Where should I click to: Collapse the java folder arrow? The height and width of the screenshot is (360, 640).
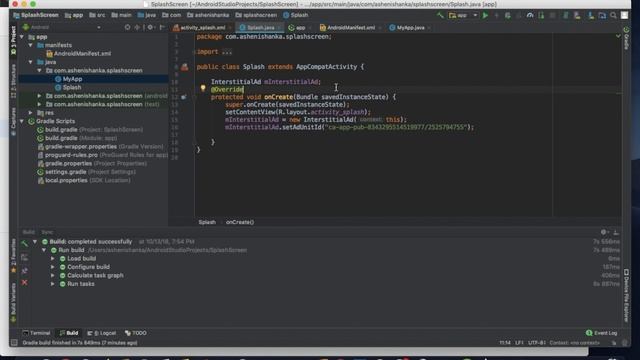(x=31, y=62)
